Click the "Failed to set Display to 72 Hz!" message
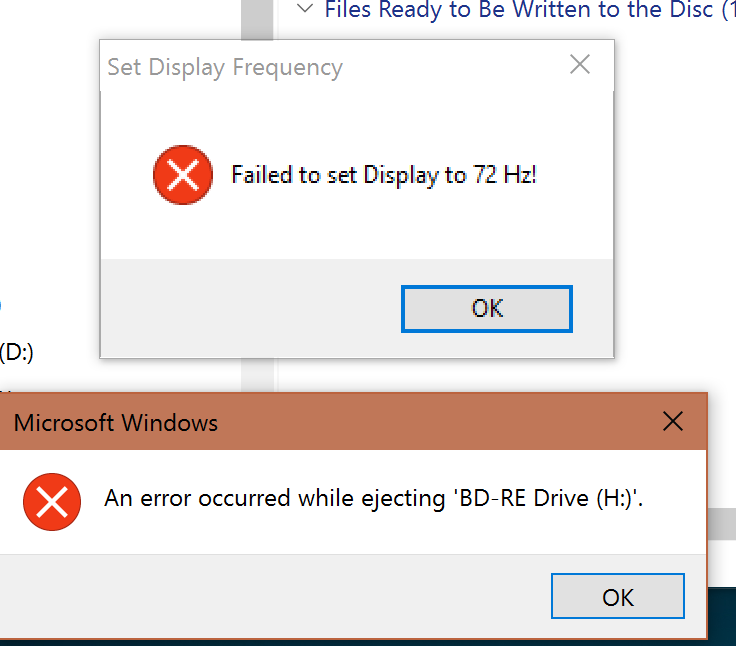Screen dimensions: 736x646 [384, 176]
